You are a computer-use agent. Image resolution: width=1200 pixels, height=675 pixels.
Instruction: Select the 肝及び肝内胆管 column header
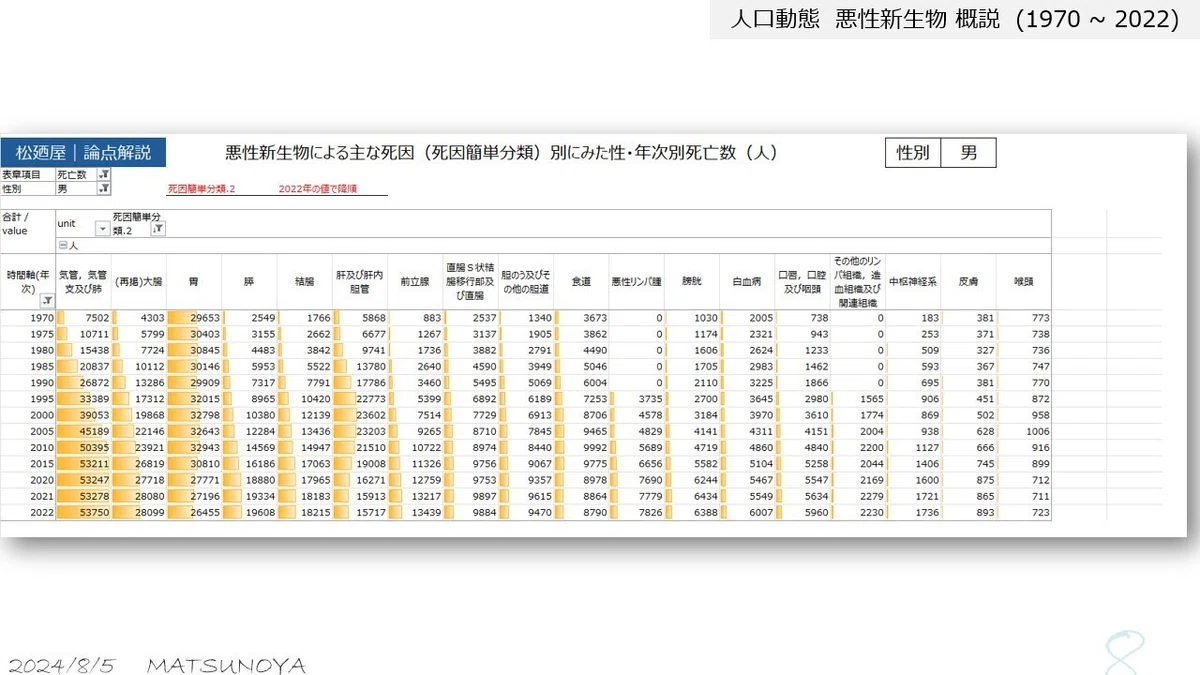(x=359, y=283)
